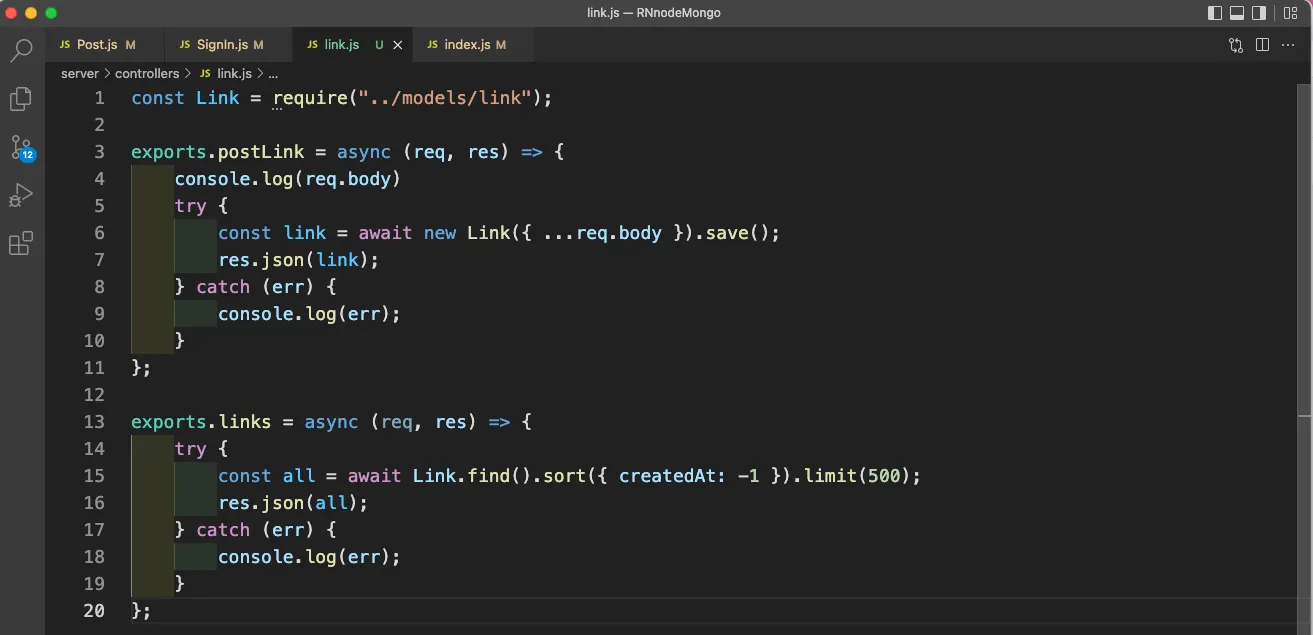Expand the server breadcrumb segment
Screen dimensions: 1313x635
coord(80,74)
